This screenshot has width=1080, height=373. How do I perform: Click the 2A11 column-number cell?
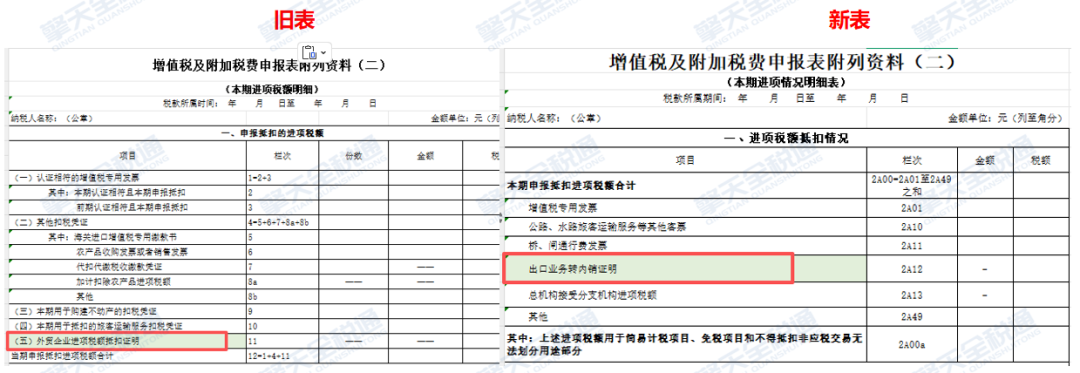tap(913, 246)
